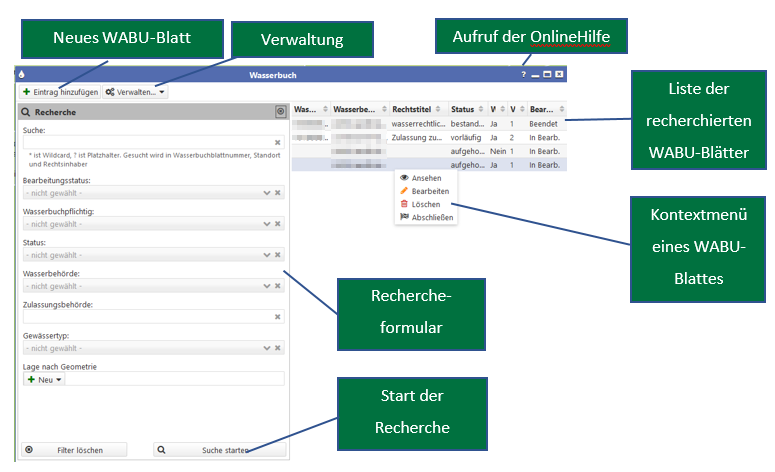Image resolution: width=775 pixels, height=472 pixels.
Task: Expand the Bearbeitungsstatus dropdown
Action: (267, 192)
